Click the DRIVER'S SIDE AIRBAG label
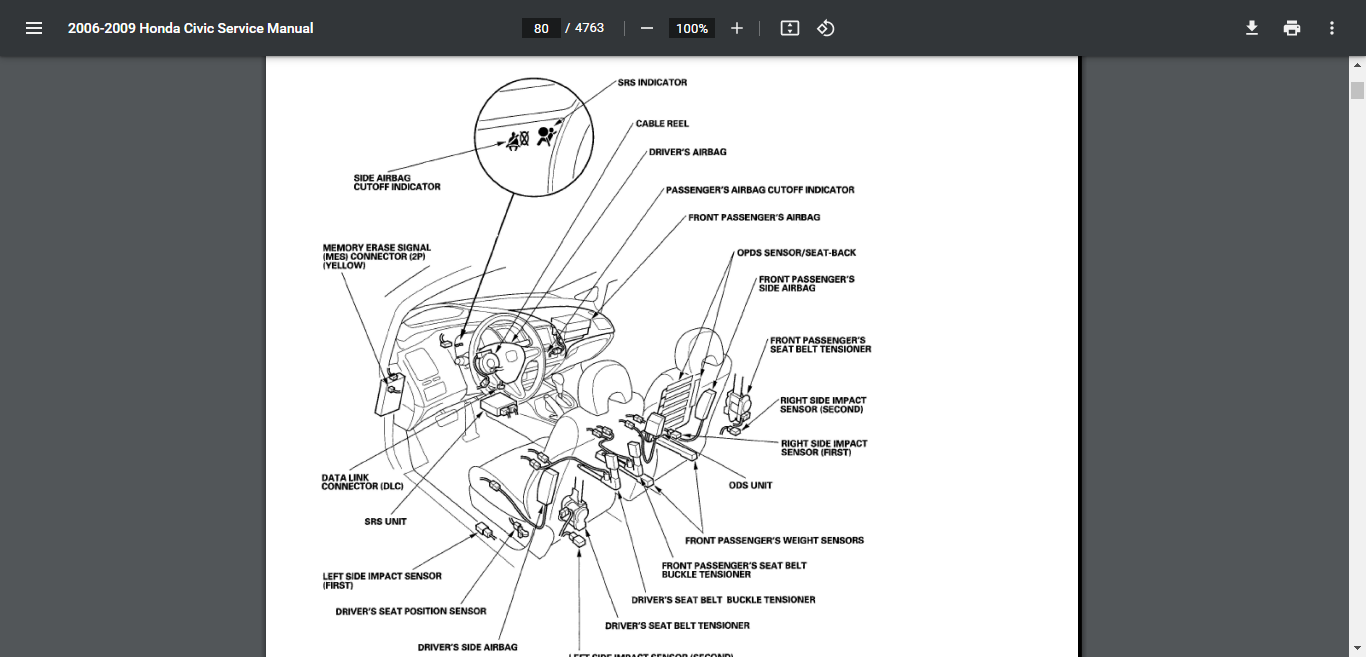Viewport: 1366px width, 657px height. click(468, 648)
